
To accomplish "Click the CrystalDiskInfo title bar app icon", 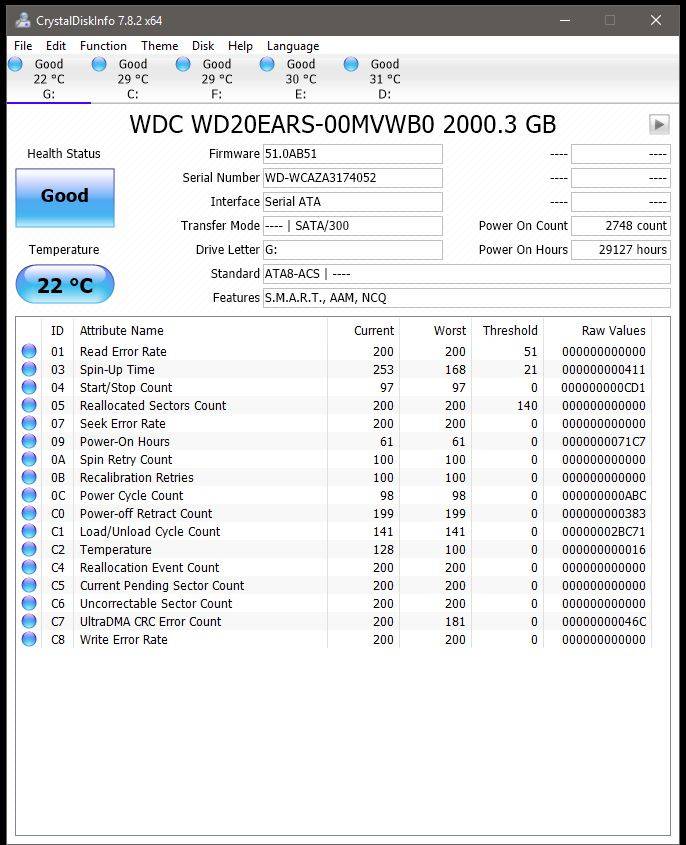I will [23, 20].
